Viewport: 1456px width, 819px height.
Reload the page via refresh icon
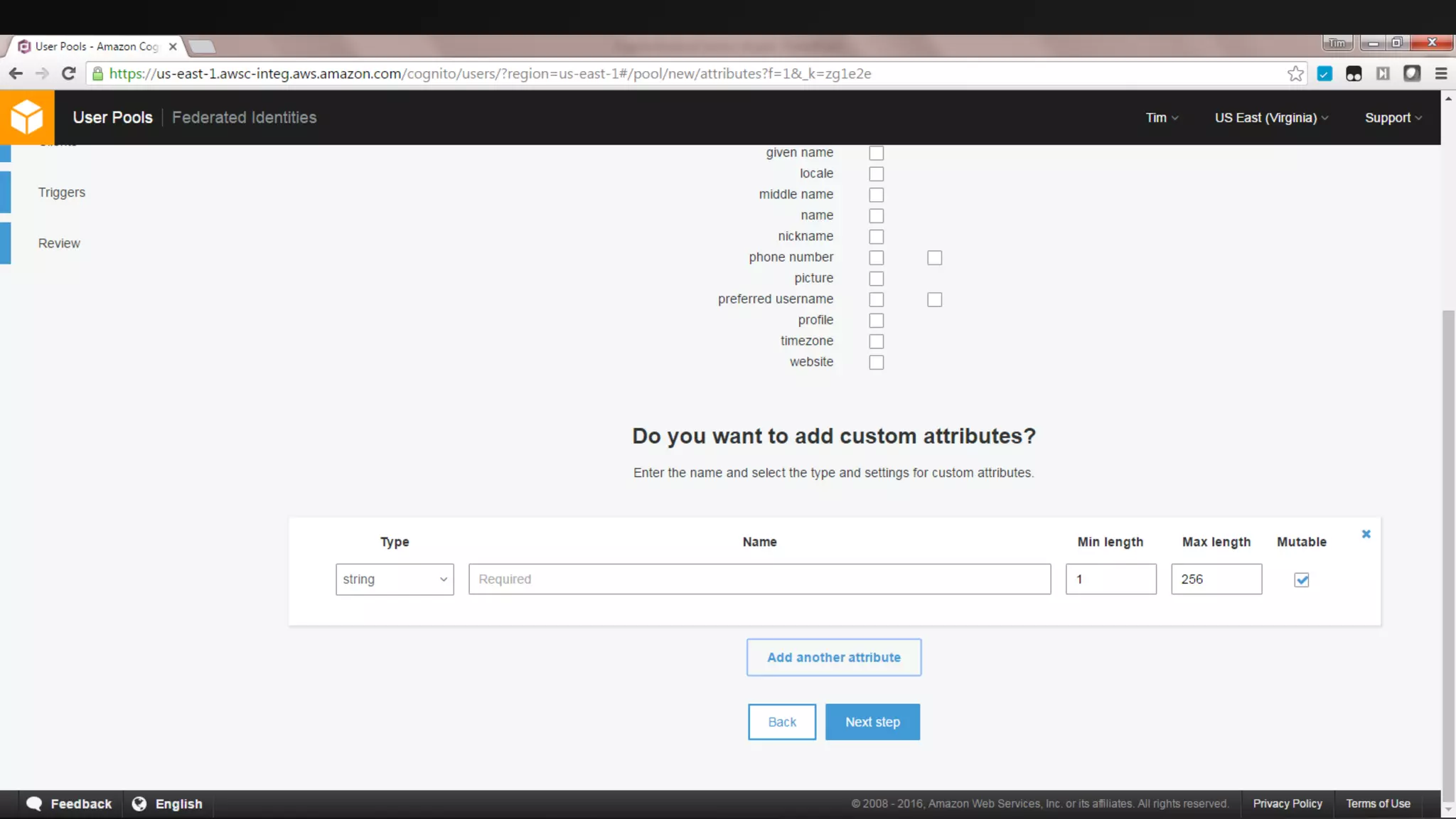(x=68, y=74)
